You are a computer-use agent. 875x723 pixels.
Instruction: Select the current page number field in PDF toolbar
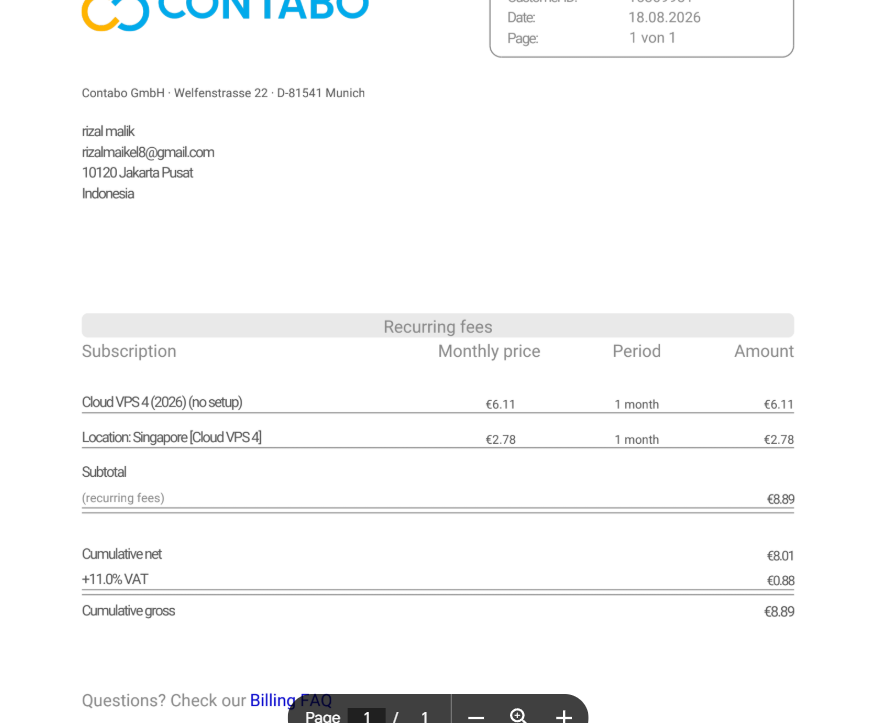[367, 716]
